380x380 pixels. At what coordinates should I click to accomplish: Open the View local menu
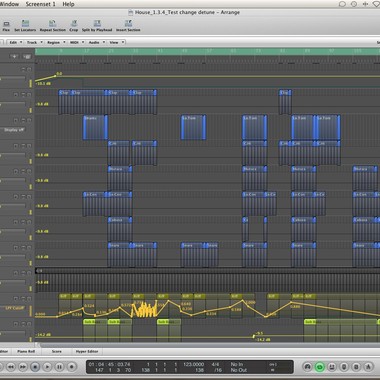tap(116, 42)
